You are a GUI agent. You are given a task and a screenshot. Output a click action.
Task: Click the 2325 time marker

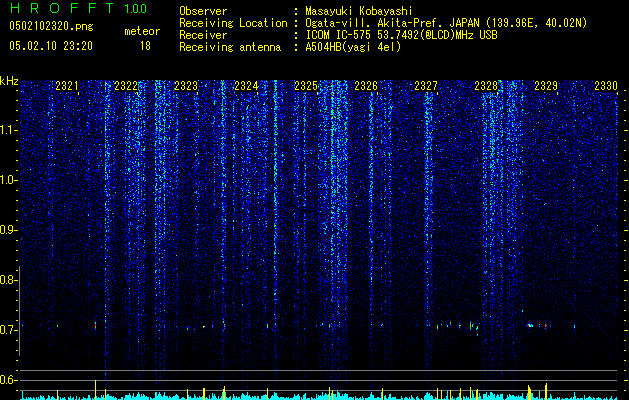click(x=306, y=86)
